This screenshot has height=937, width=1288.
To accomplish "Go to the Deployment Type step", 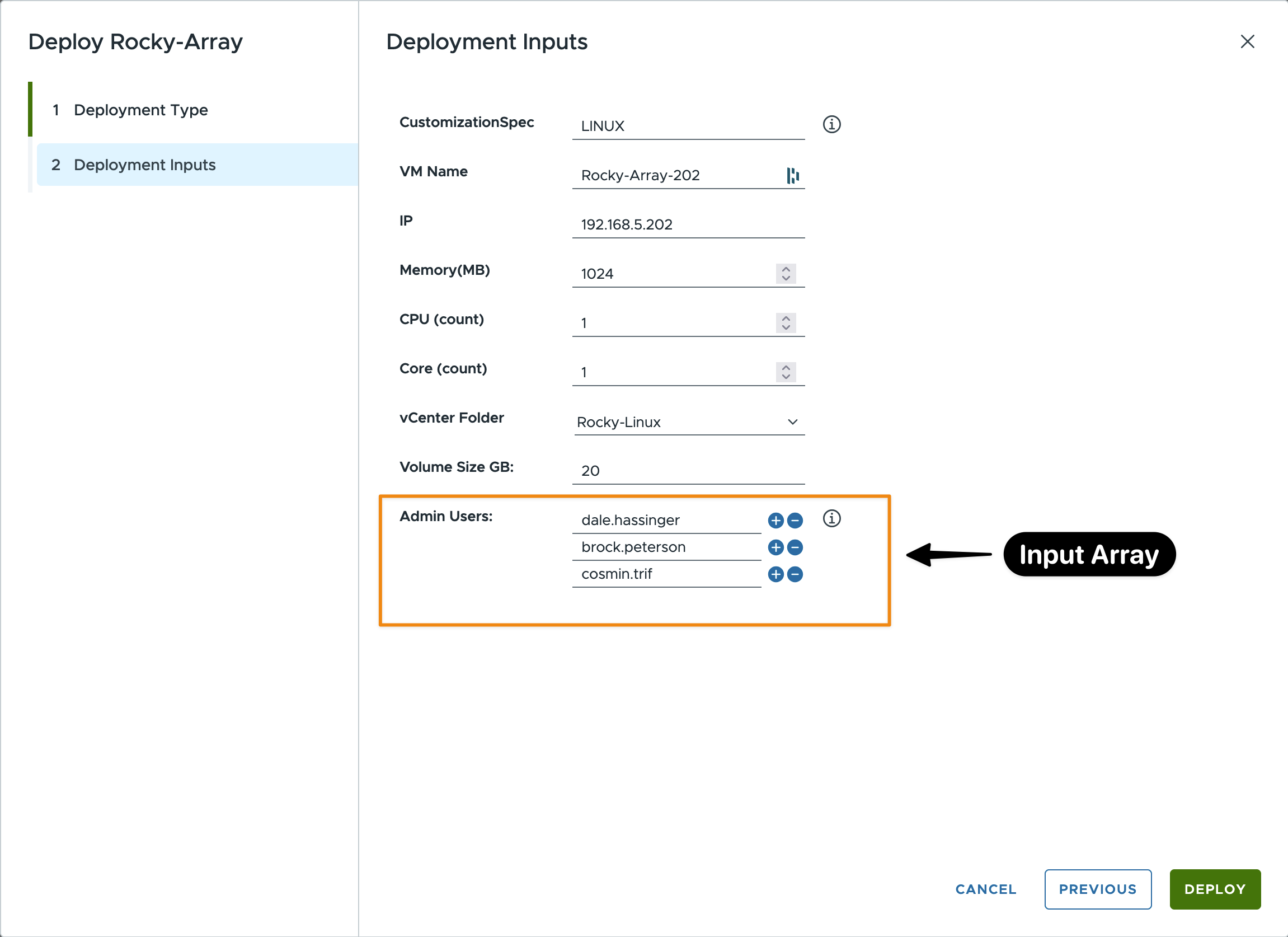I will (x=141, y=110).
